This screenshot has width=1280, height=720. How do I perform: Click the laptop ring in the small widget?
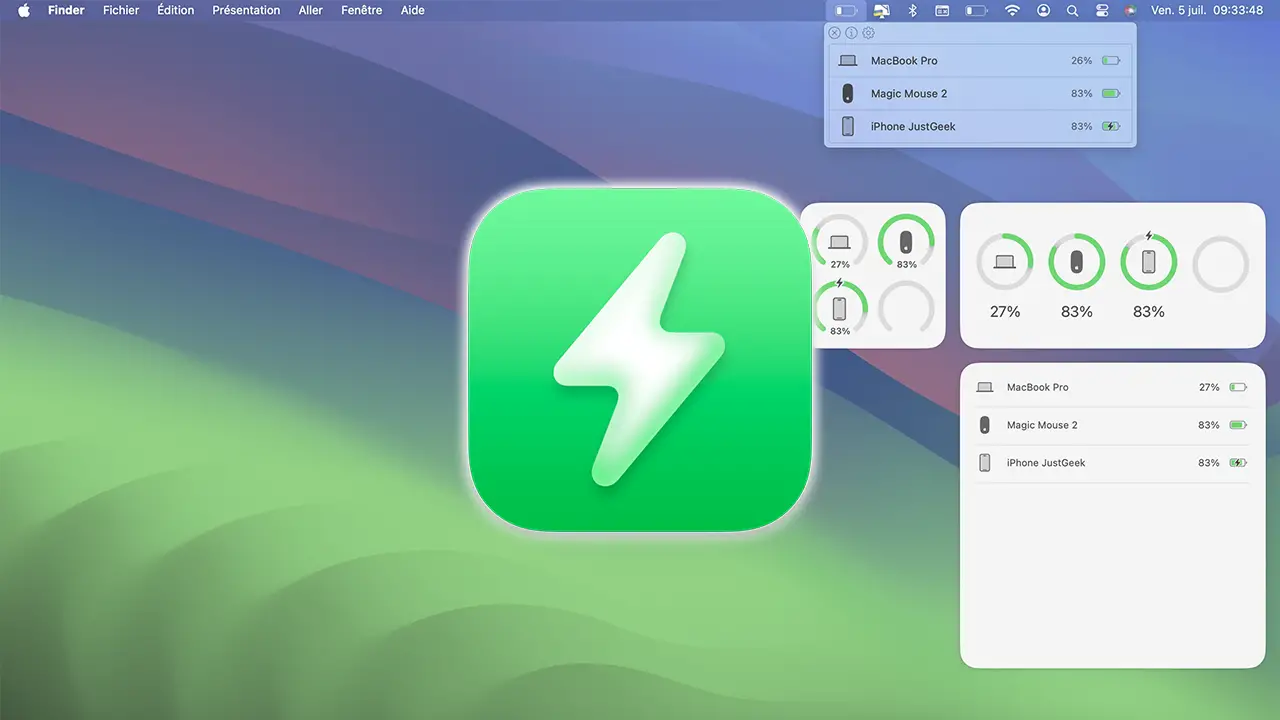[x=839, y=241]
